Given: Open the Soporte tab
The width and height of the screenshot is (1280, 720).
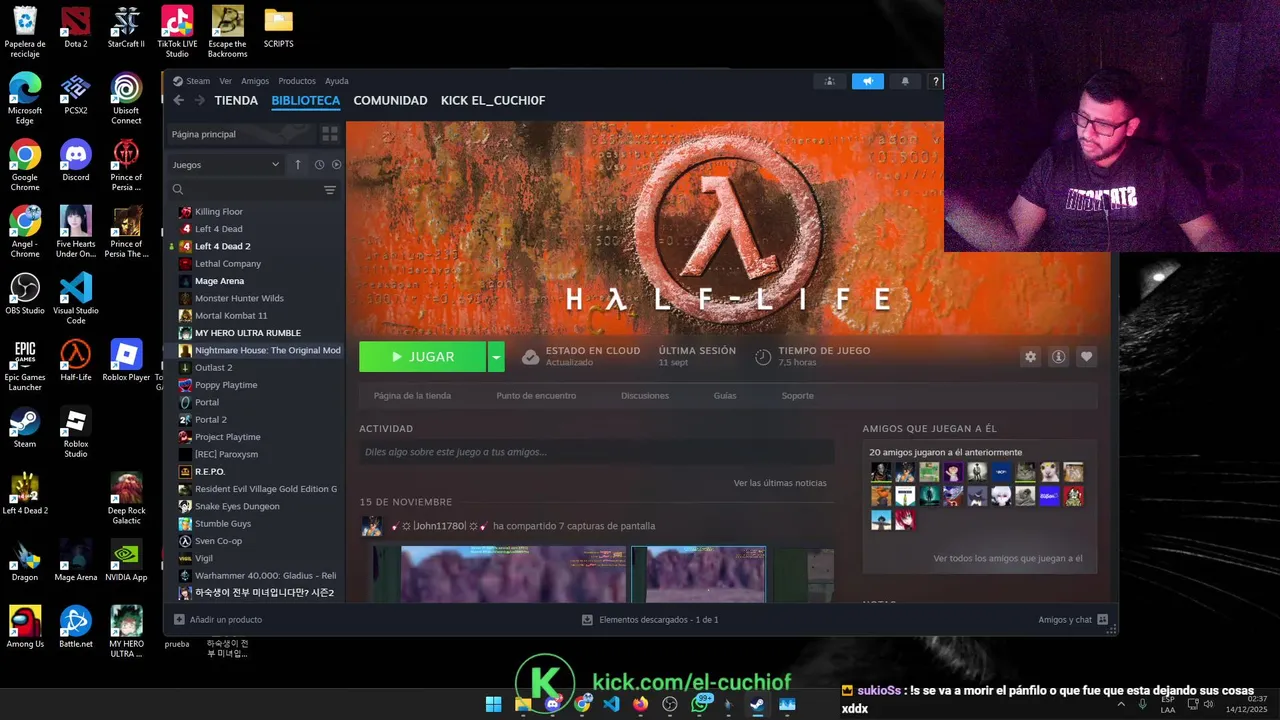Looking at the screenshot, I should tap(797, 396).
